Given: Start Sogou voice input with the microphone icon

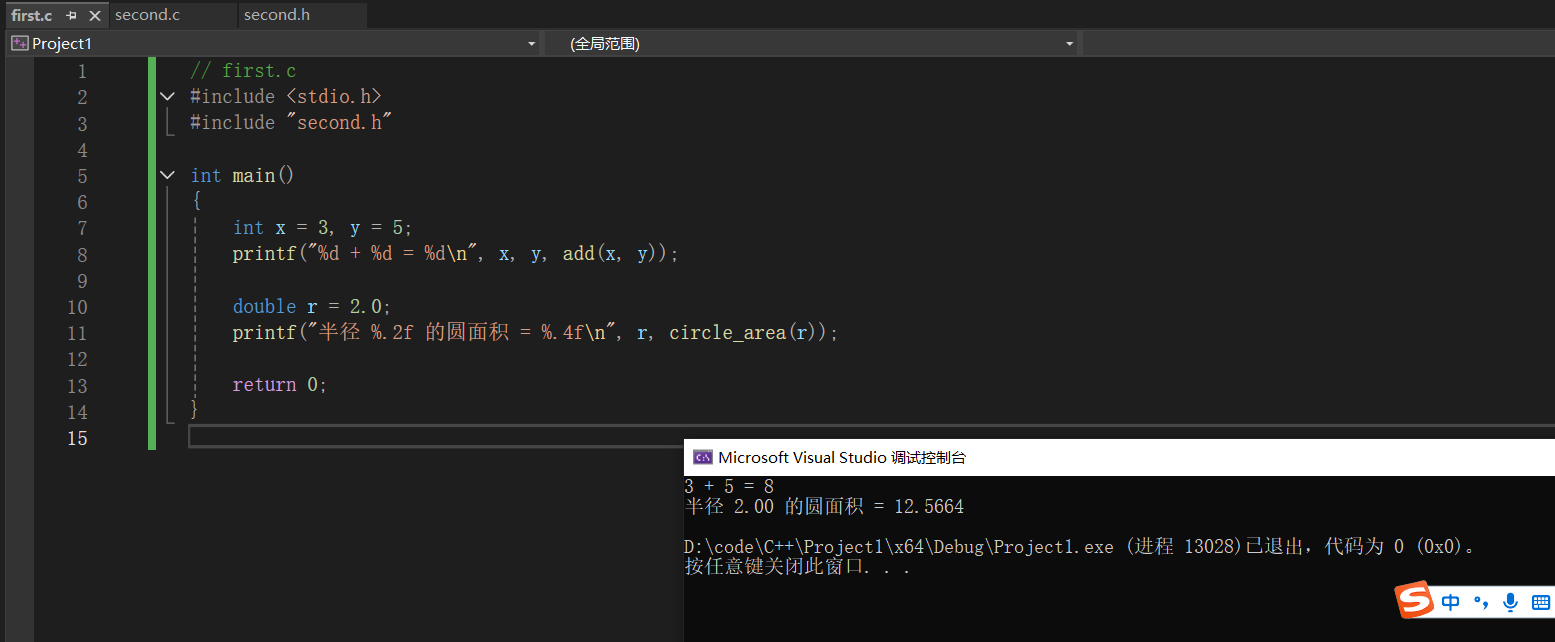Looking at the screenshot, I should [x=1511, y=602].
